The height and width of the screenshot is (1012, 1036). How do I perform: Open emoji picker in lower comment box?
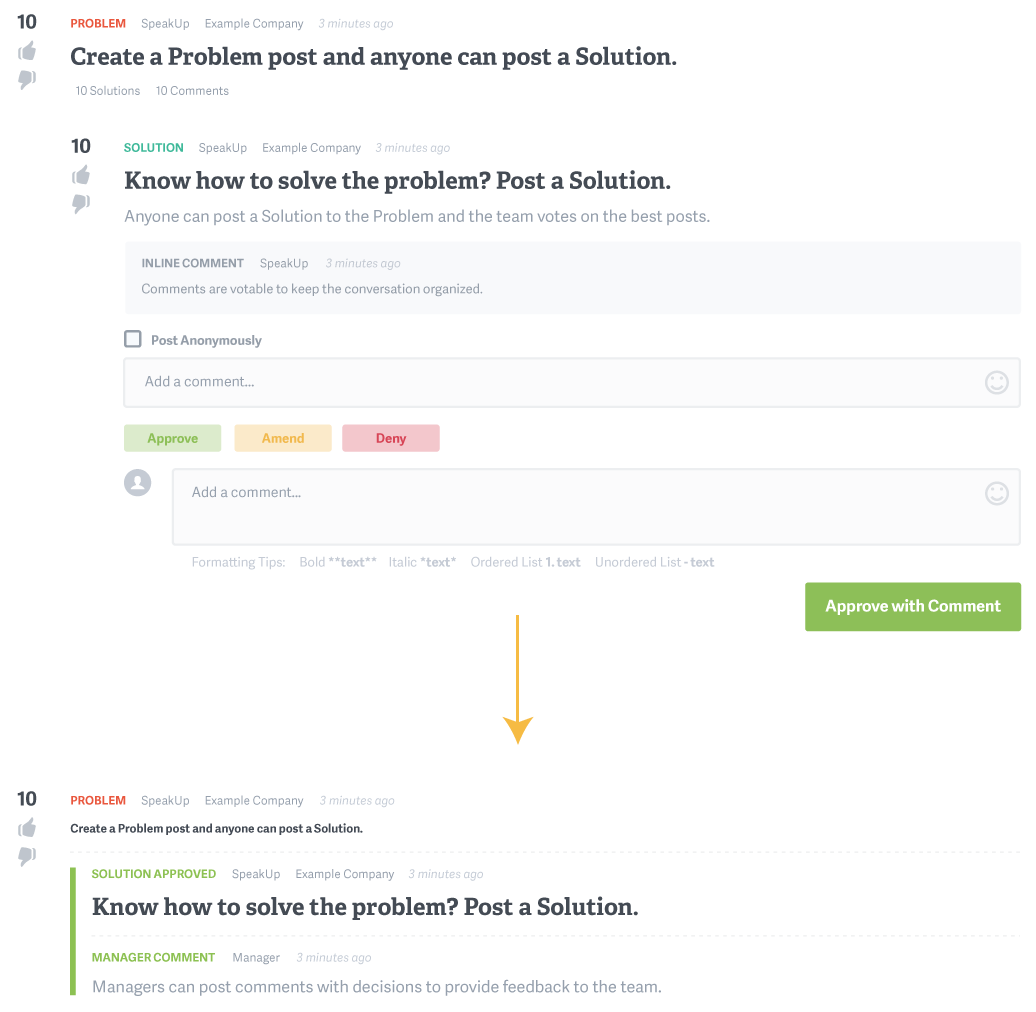coord(996,493)
